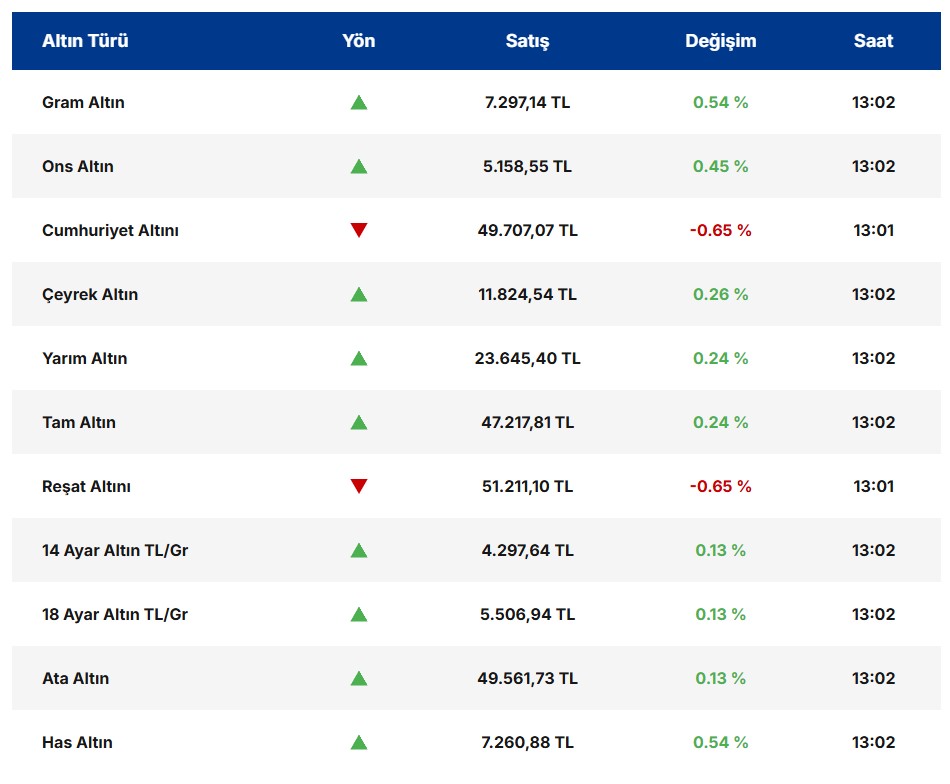
Task: Click the Saat column header
Action: [x=873, y=41]
